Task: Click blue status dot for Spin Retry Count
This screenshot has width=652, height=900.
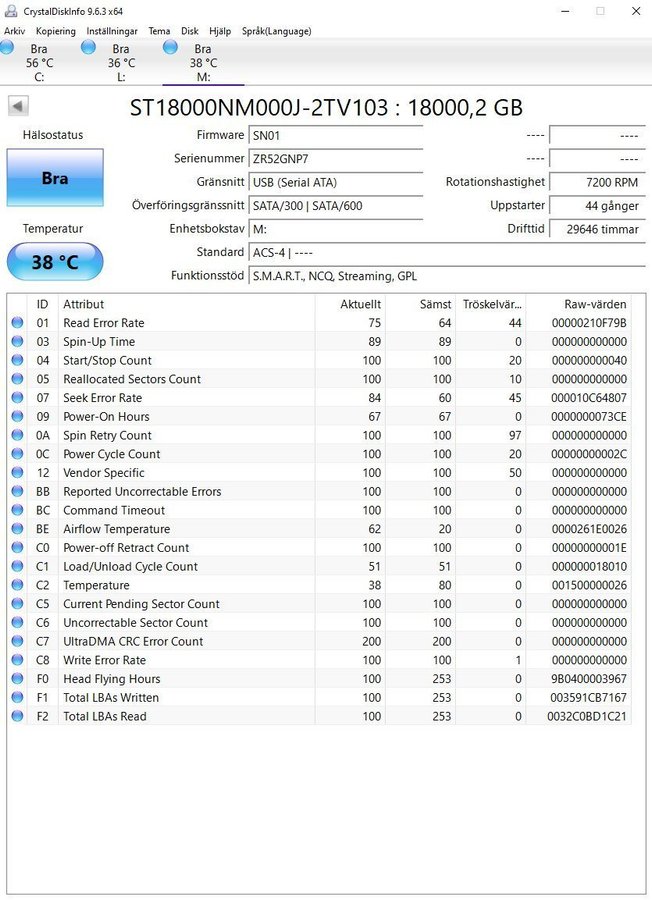Action: click(17, 435)
